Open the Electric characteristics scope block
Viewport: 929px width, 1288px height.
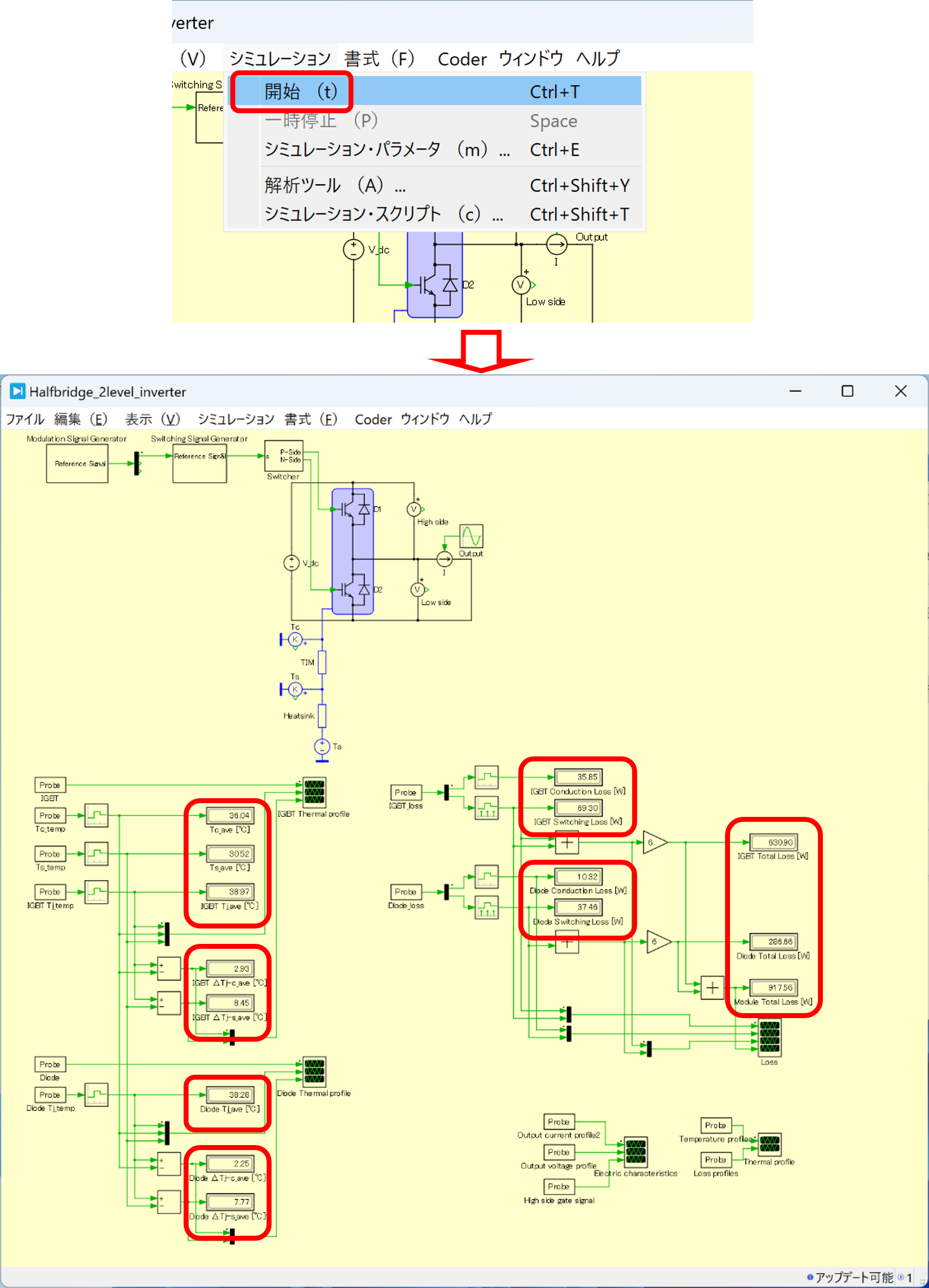tap(635, 1151)
